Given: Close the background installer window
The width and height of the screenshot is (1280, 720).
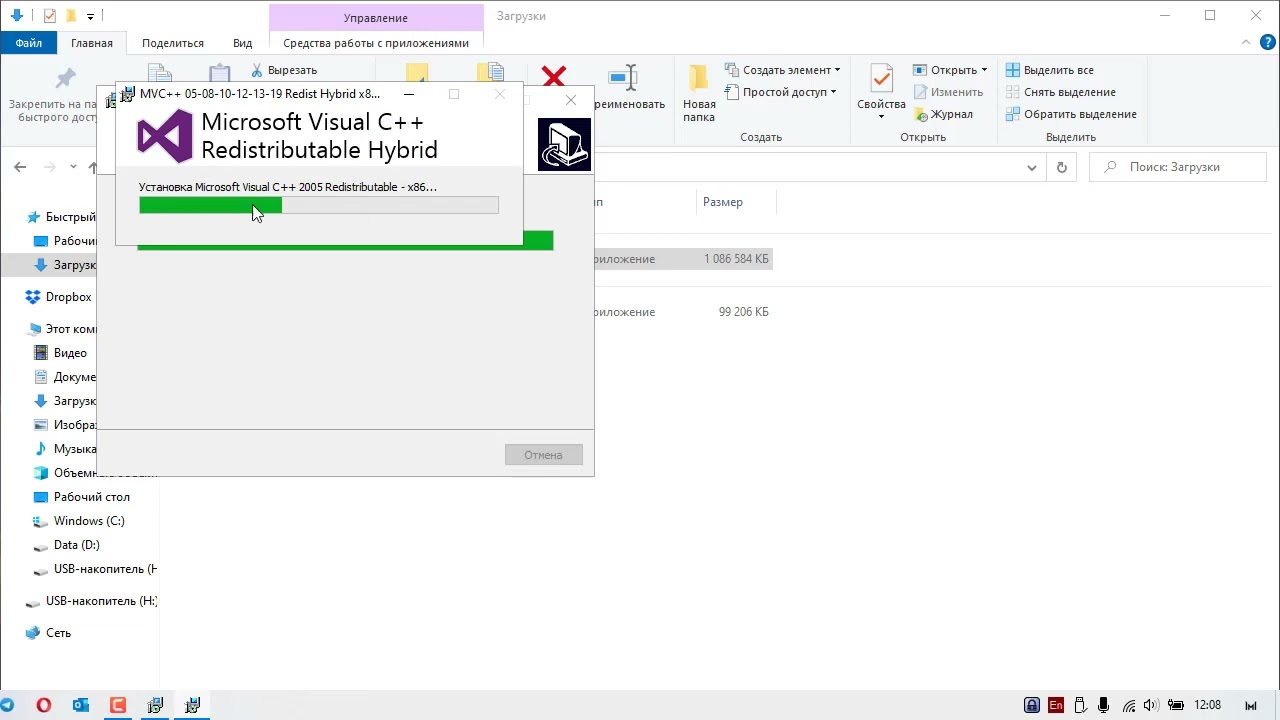Looking at the screenshot, I should tap(571, 100).
